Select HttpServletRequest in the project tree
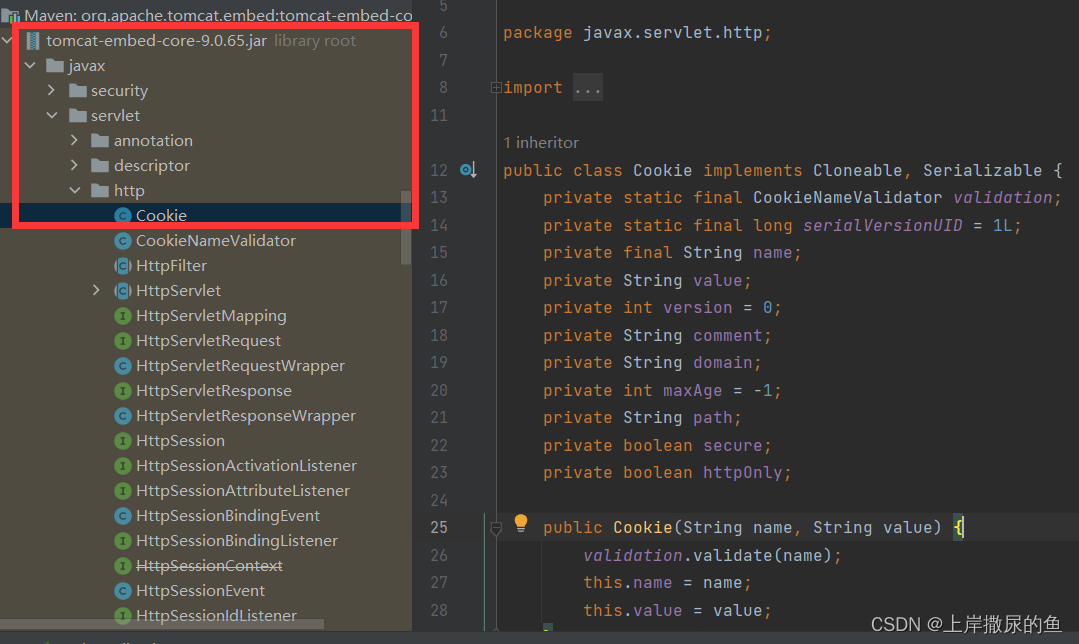Screen dimensions: 1079x644 [x=208, y=341]
